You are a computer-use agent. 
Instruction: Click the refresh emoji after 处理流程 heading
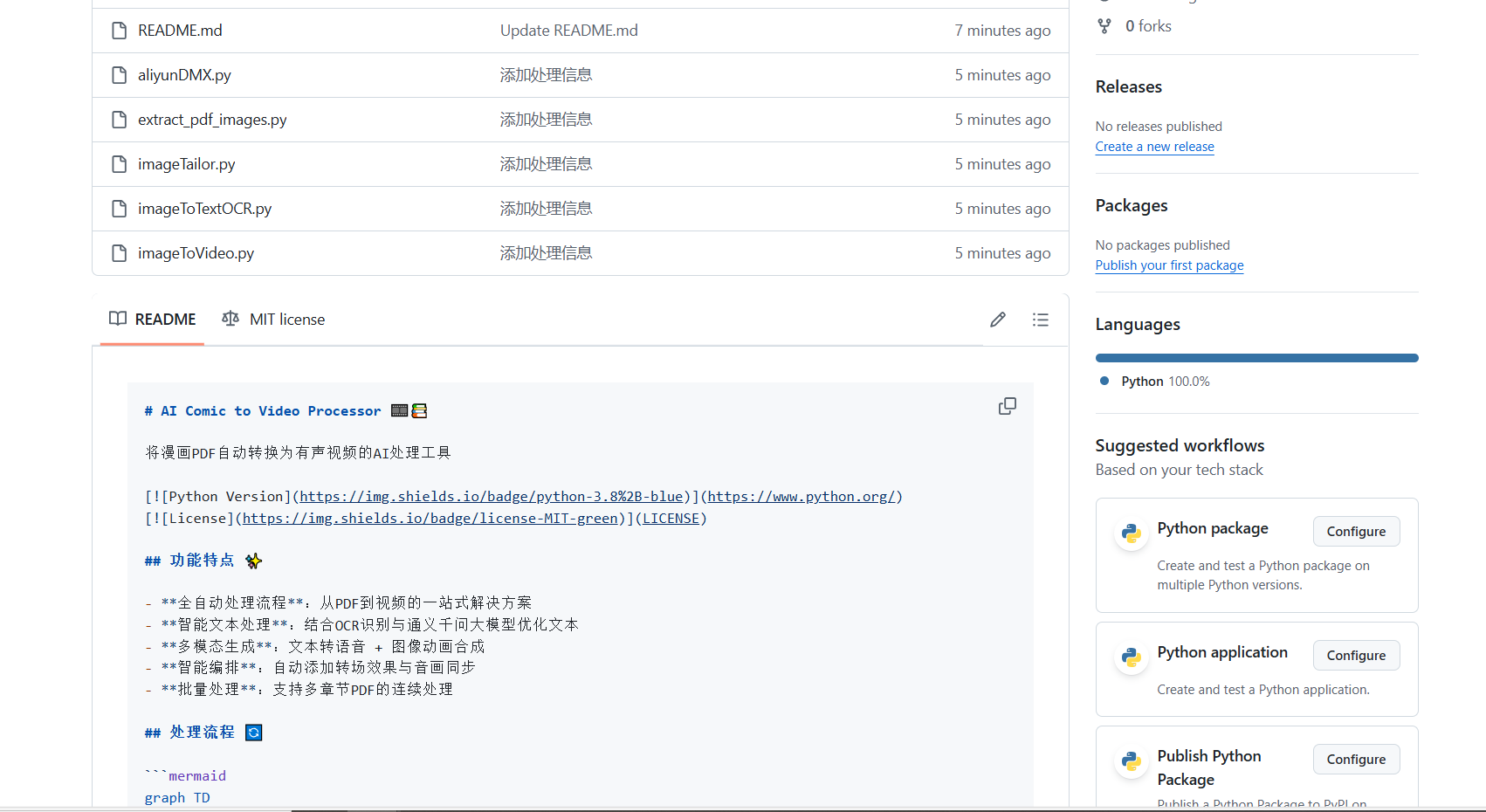(x=254, y=733)
